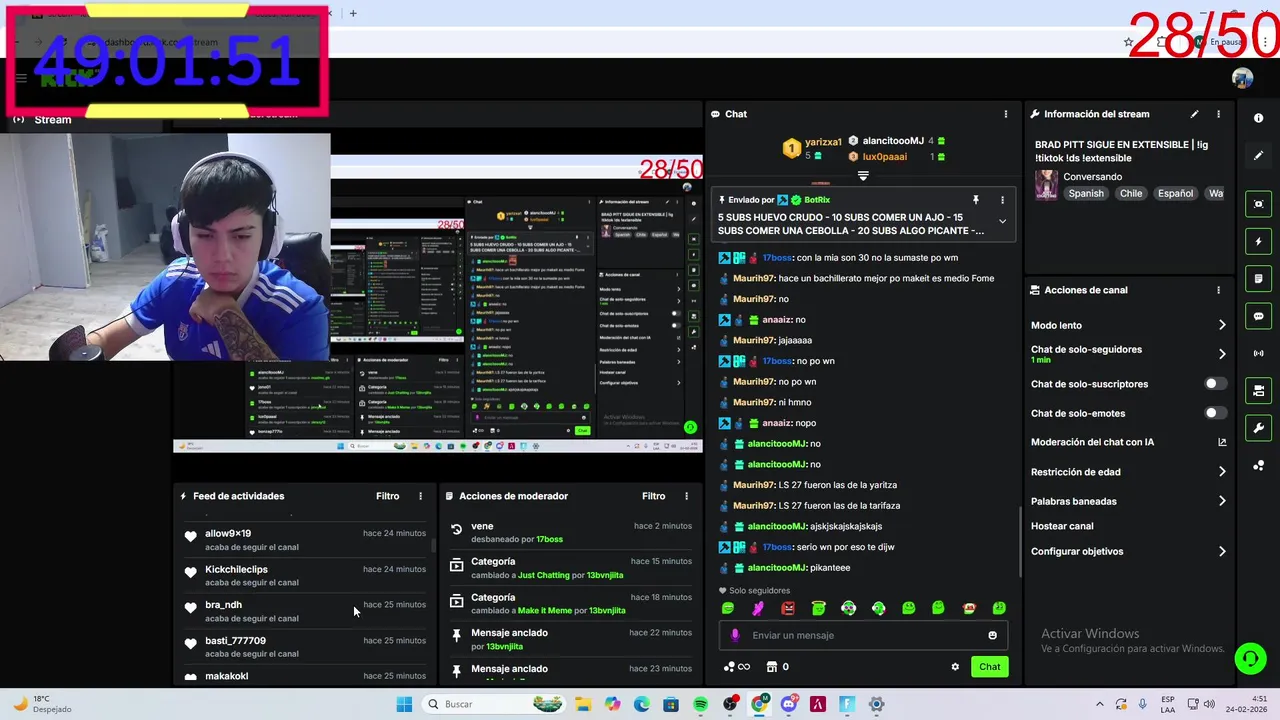This screenshot has width=1280, height=720.
Task: Click basti_777709 follower entry
Action: pos(235,641)
